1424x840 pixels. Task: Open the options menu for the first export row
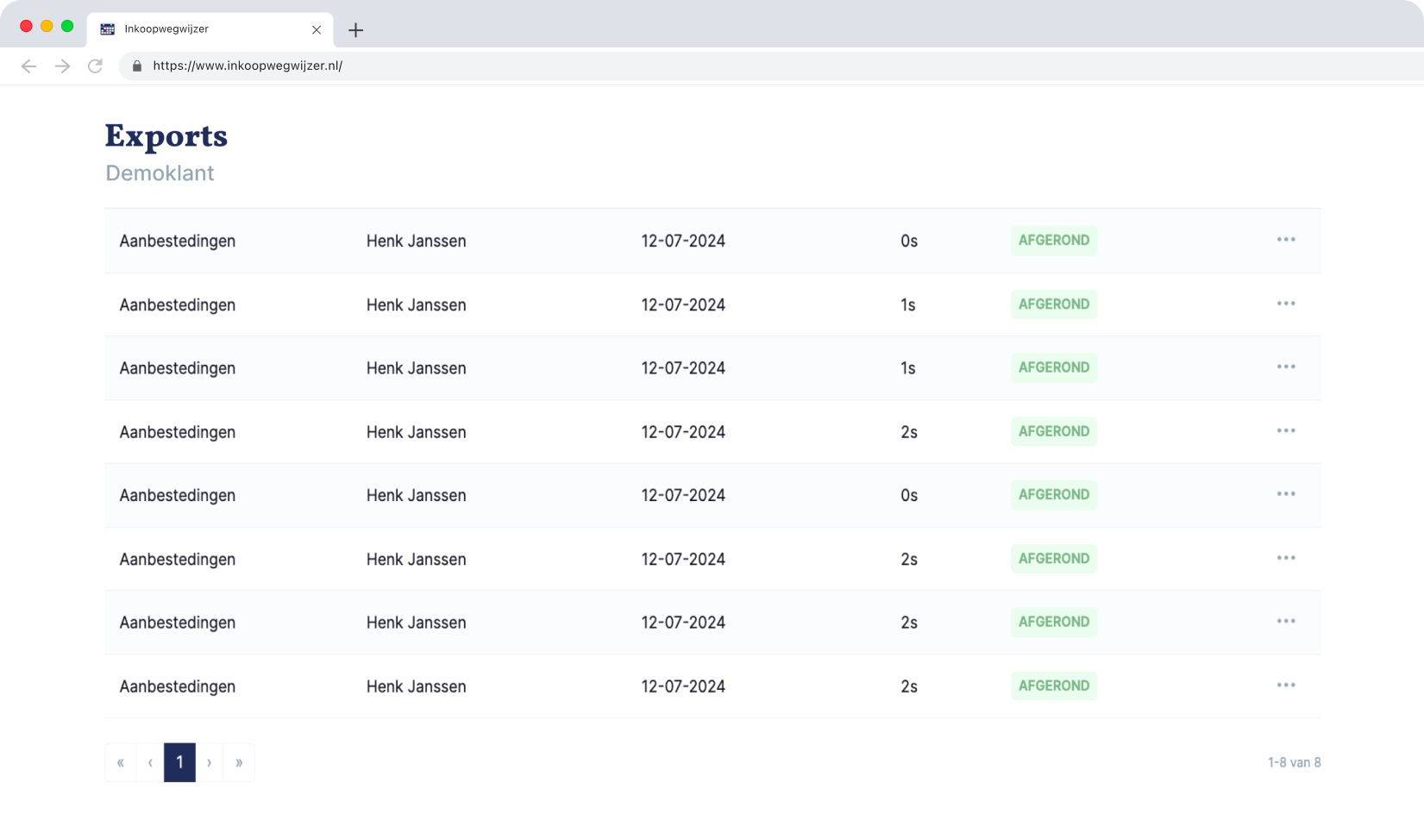pyautogui.click(x=1285, y=240)
